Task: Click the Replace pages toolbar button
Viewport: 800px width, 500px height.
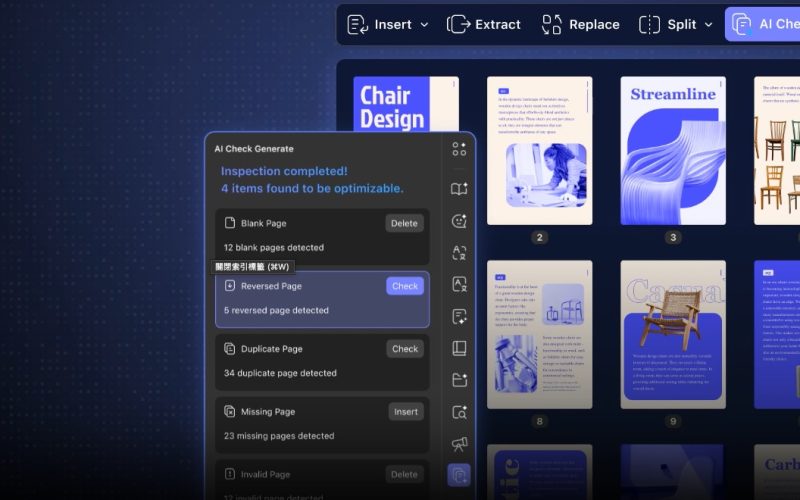Action: click(580, 24)
